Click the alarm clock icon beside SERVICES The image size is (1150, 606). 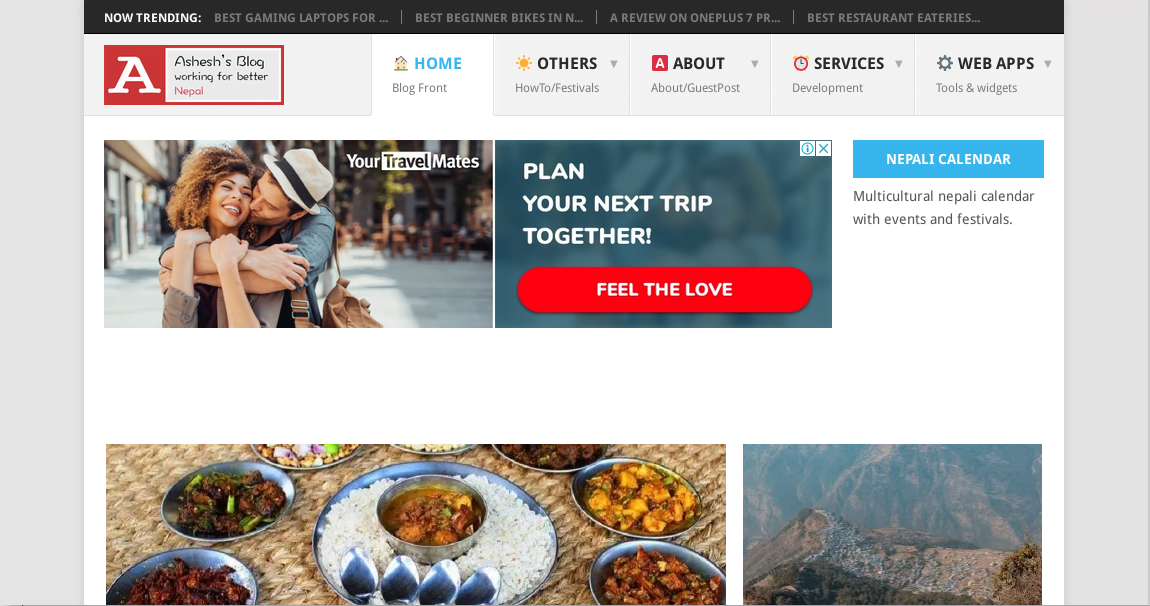[x=800, y=63]
